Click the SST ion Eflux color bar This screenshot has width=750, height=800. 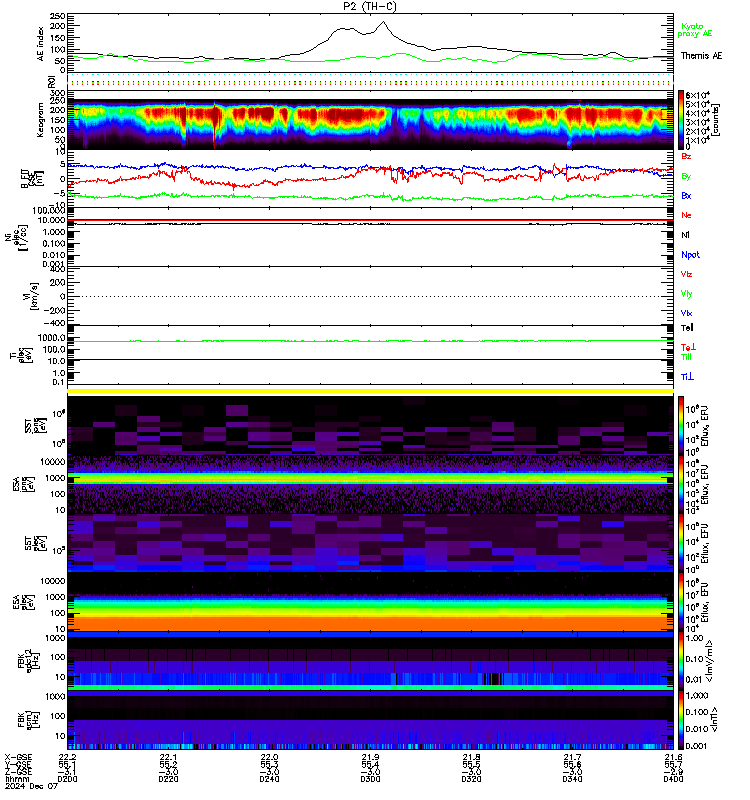pyautogui.click(x=681, y=425)
